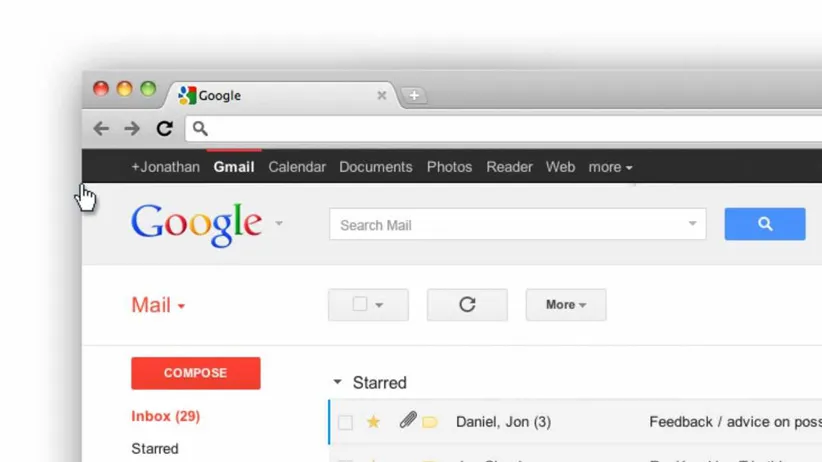
Task: Open a new browser tab with plus button
Action: (414, 95)
